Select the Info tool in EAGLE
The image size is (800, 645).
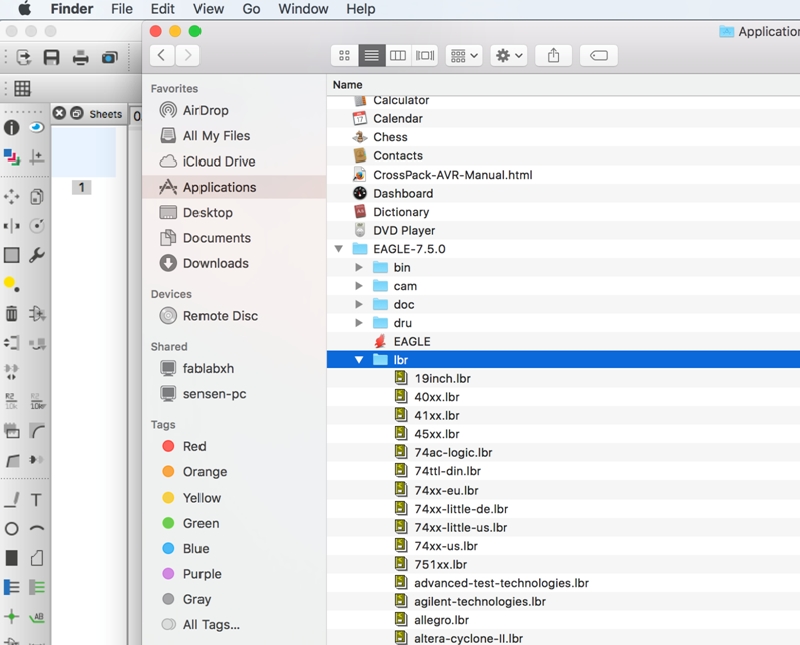(x=11, y=128)
